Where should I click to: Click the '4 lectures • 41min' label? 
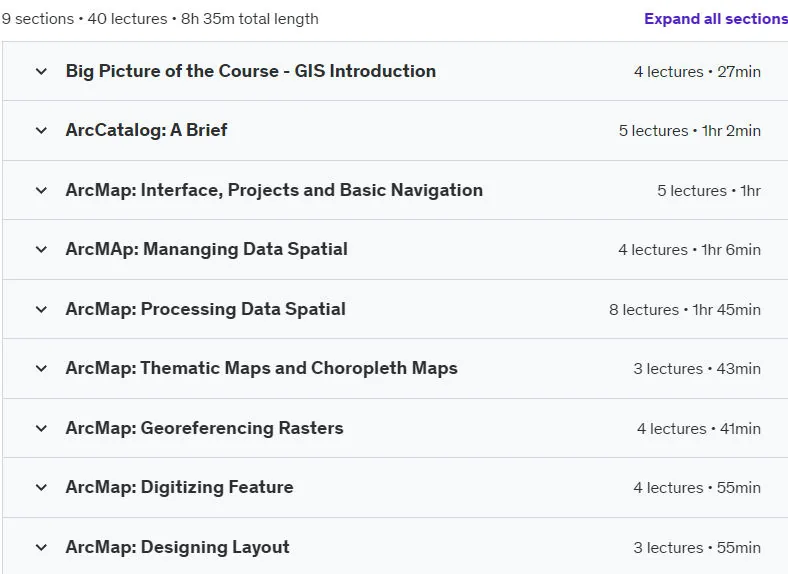point(699,429)
